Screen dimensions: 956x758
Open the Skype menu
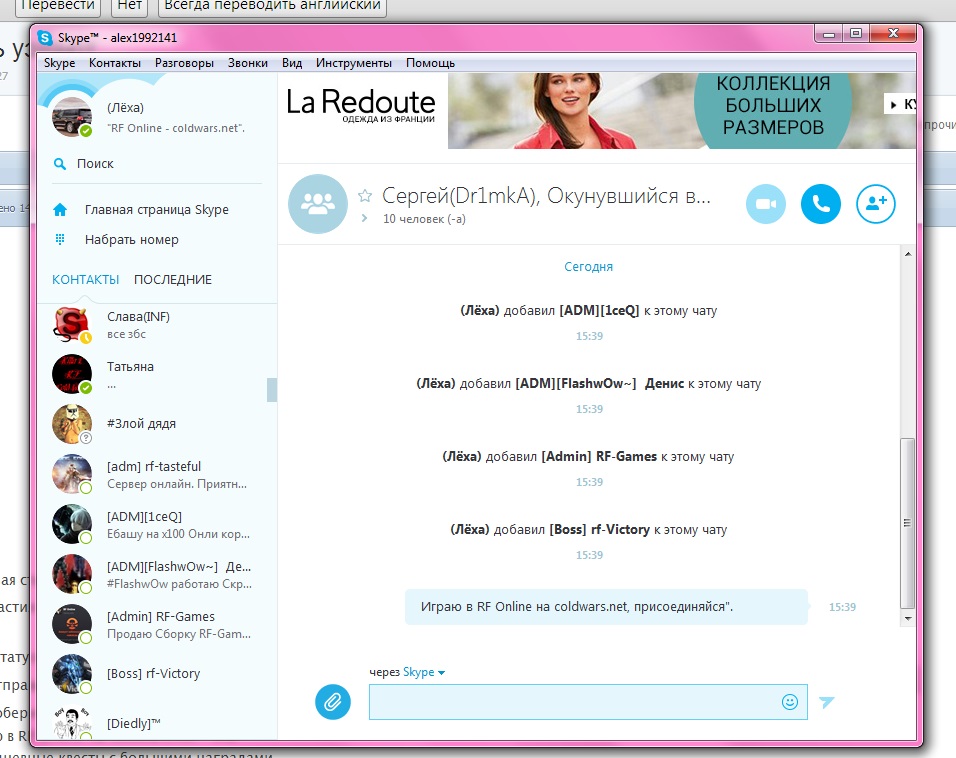click(59, 63)
